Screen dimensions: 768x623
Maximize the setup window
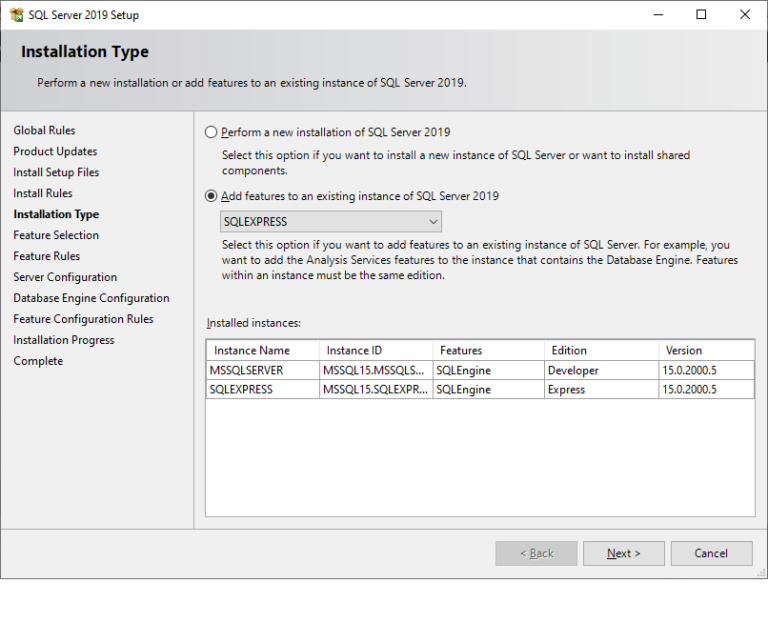pyautogui.click(x=701, y=15)
